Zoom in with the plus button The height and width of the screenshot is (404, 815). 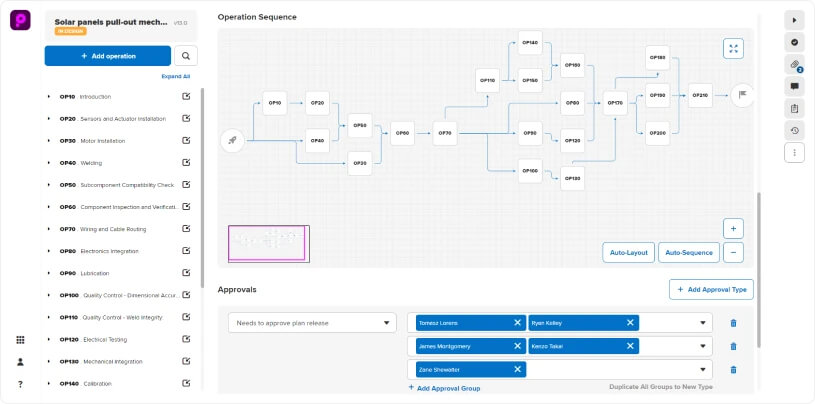click(733, 228)
